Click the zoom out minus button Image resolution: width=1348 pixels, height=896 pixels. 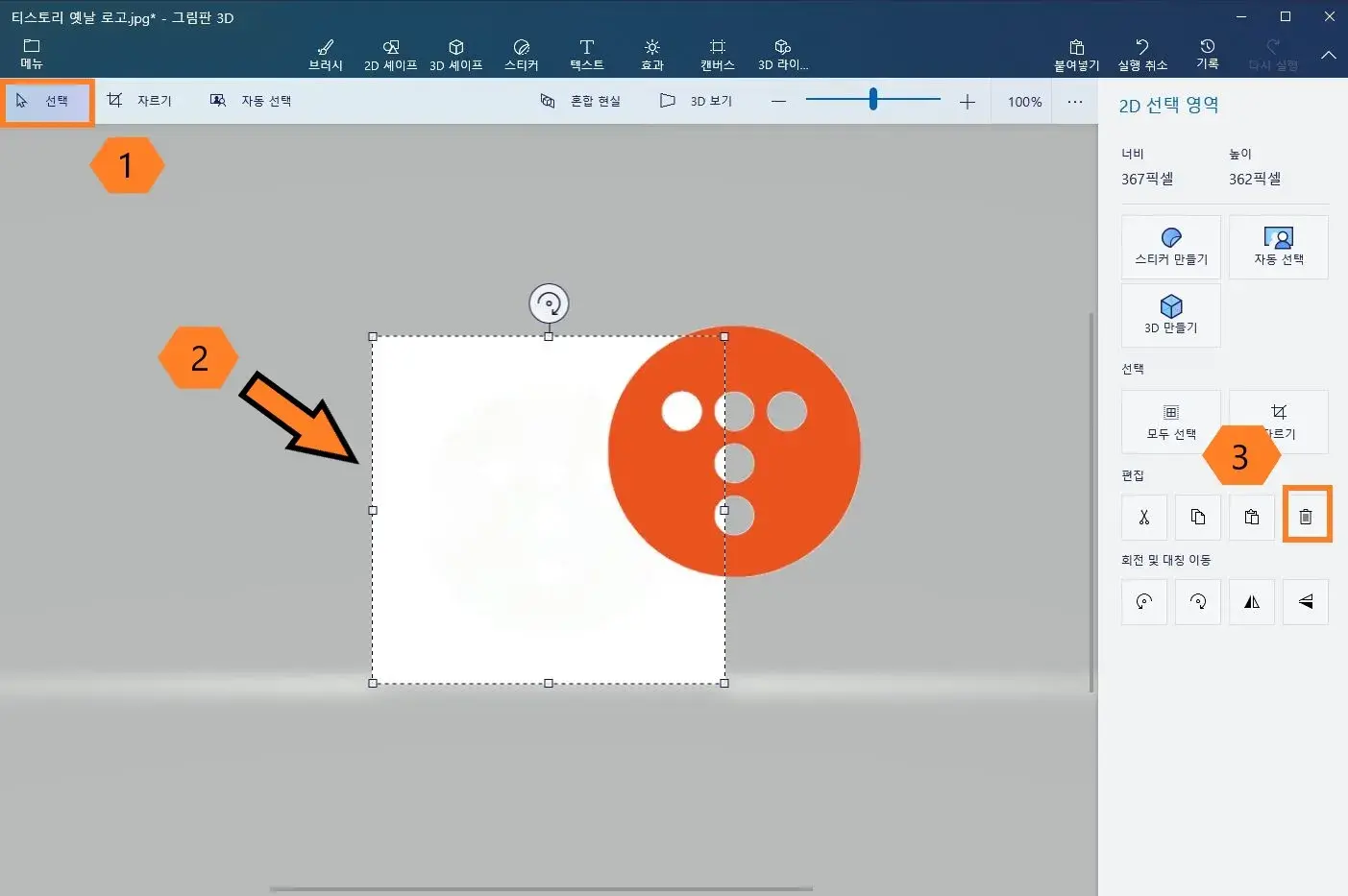(778, 102)
